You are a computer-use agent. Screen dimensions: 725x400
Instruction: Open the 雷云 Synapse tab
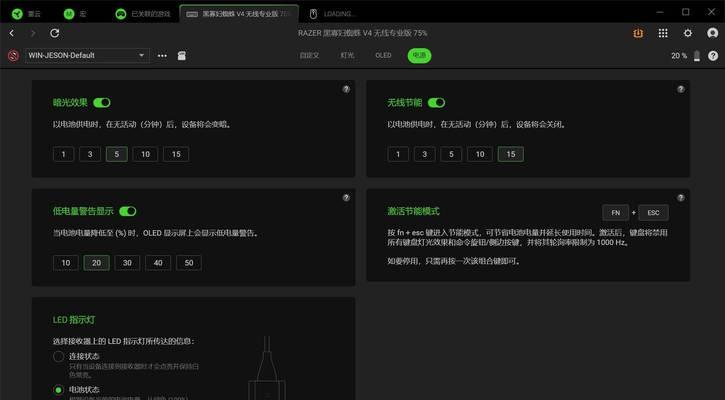click(27, 14)
